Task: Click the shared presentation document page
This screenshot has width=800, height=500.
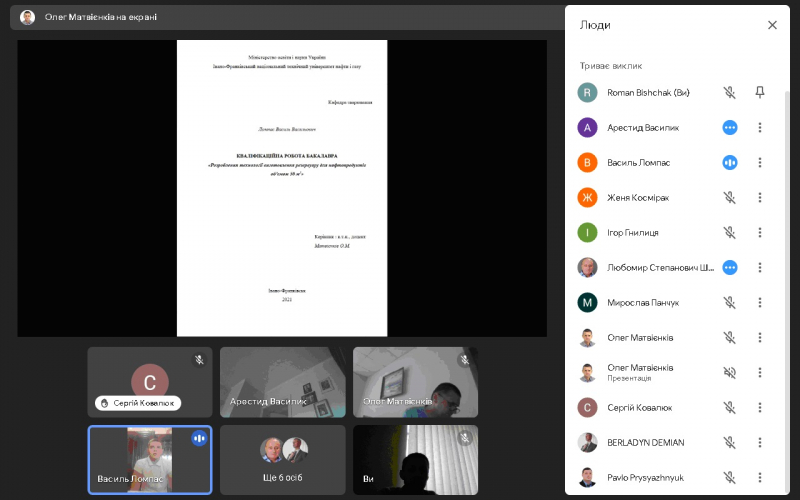Action: pyautogui.click(x=282, y=188)
